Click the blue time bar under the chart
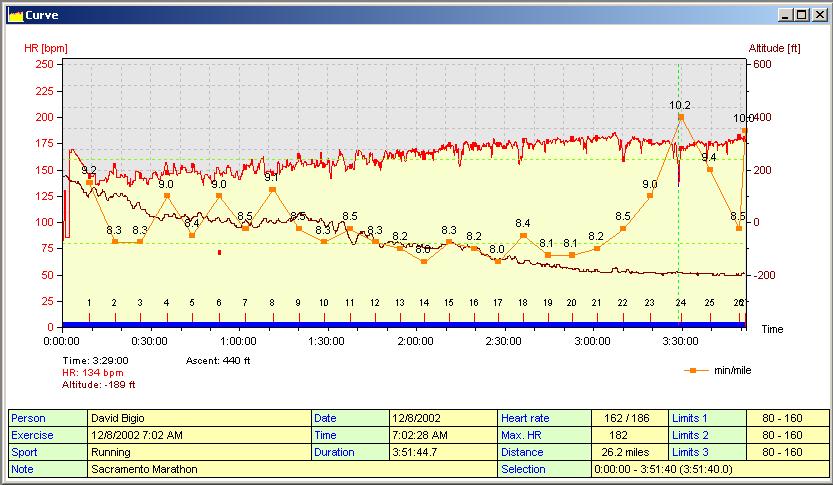Viewport: 833px width, 485px height. [400, 324]
